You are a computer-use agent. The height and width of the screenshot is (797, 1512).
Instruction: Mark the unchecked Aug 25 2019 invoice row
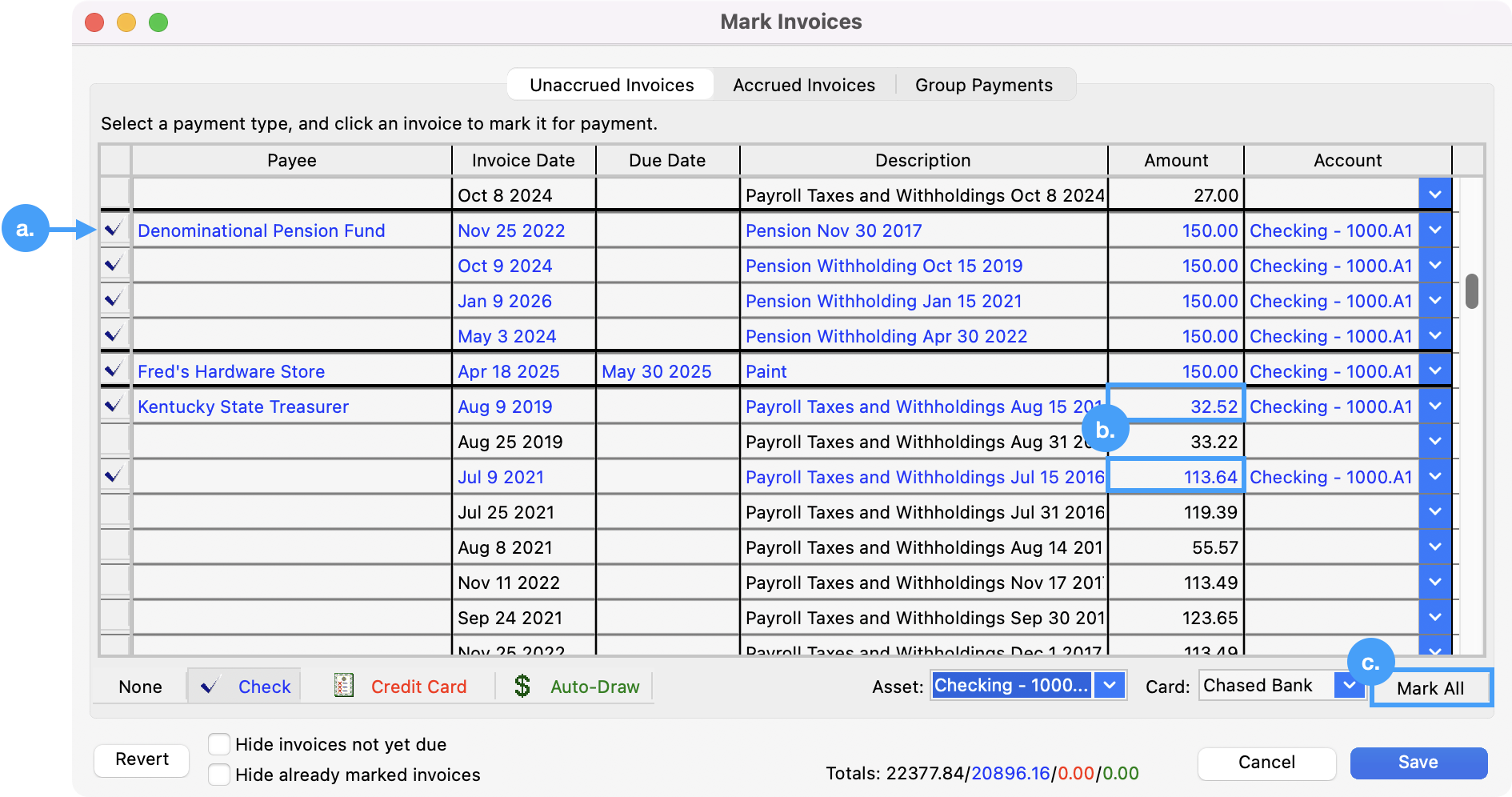point(115,441)
